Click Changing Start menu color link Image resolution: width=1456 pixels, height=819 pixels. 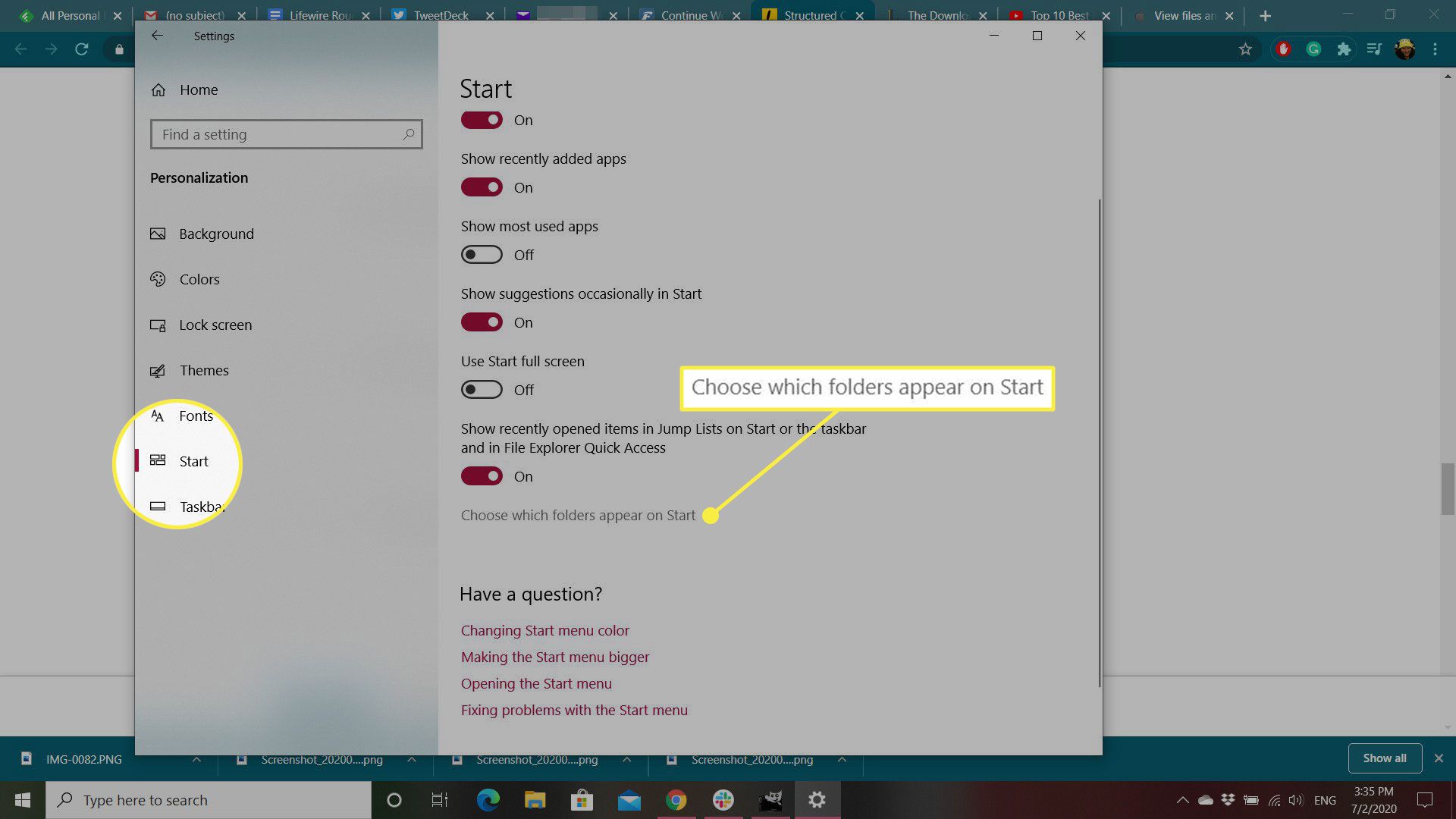545,630
